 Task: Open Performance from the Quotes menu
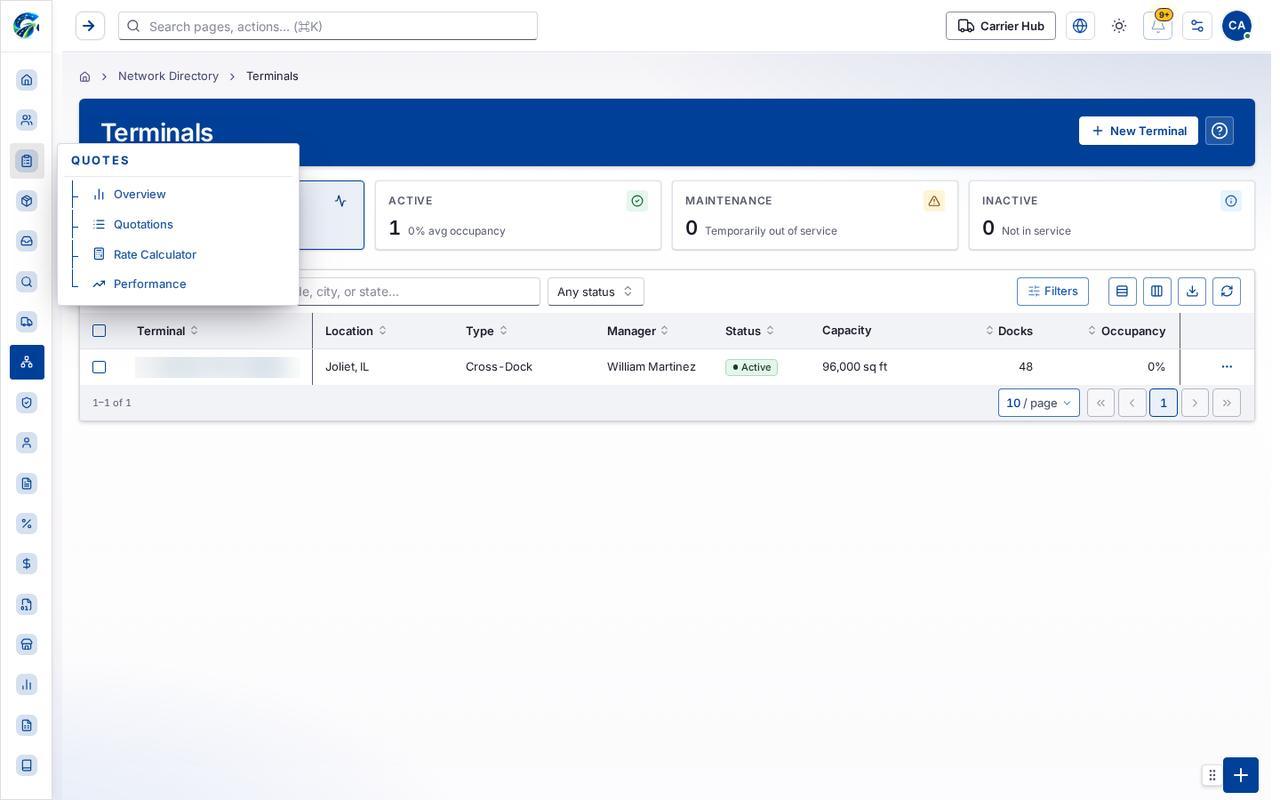(150, 284)
